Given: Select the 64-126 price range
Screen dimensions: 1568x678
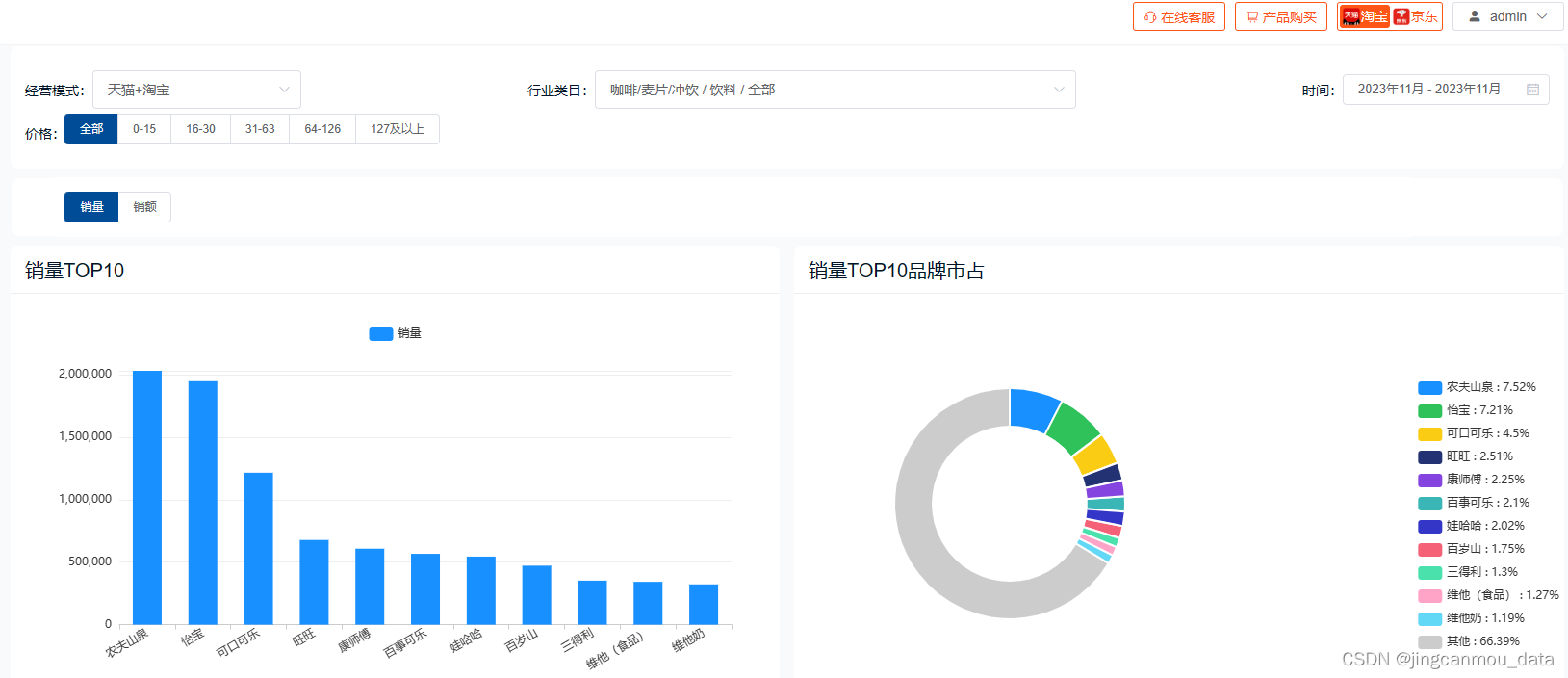Looking at the screenshot, I should [x=322, y=129].
